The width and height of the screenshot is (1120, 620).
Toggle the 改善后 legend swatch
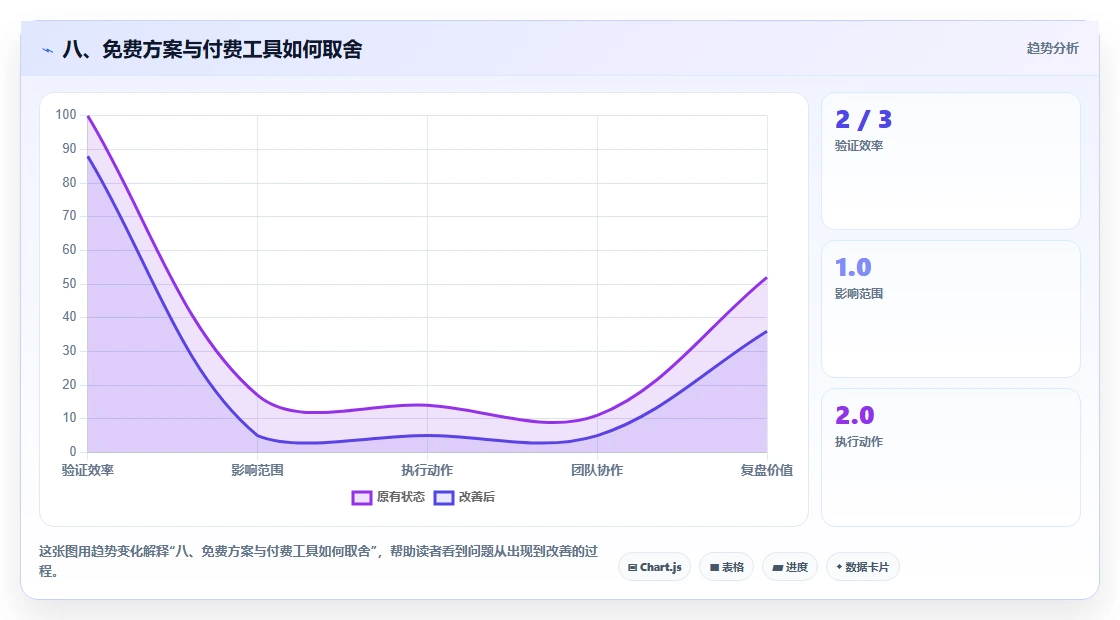click(x=444, y=497)
